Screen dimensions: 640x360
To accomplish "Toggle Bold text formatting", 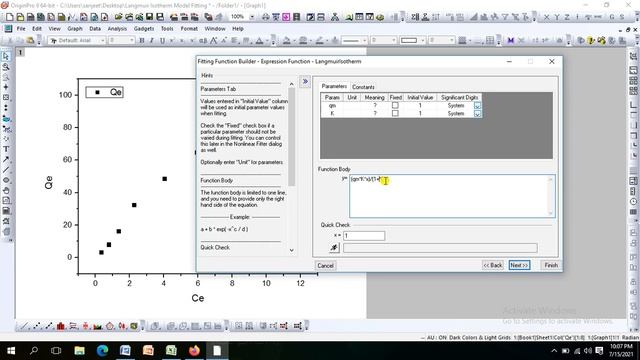I will tap(142, 40).
